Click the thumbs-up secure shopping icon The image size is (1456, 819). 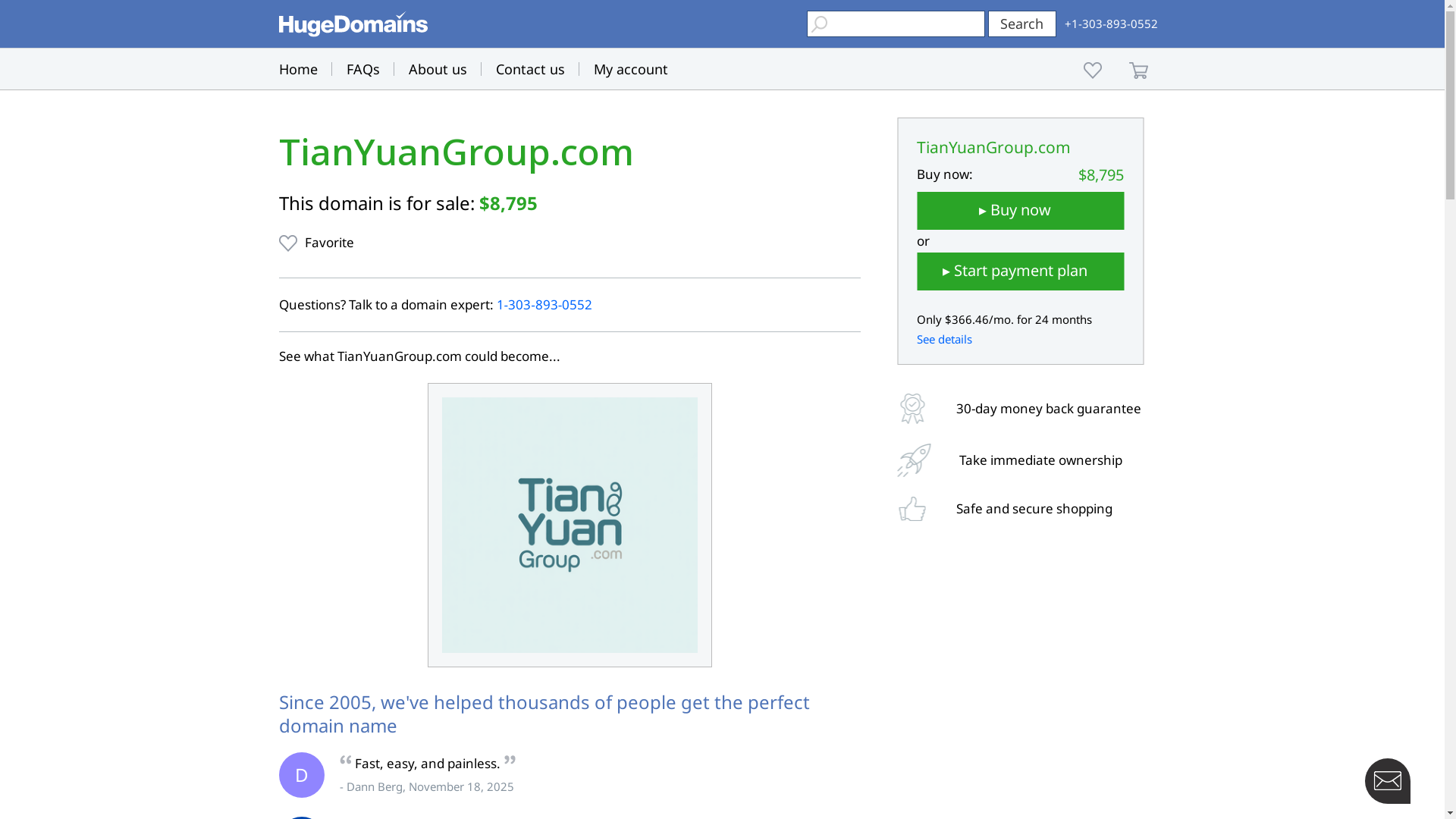click(912, 509)
